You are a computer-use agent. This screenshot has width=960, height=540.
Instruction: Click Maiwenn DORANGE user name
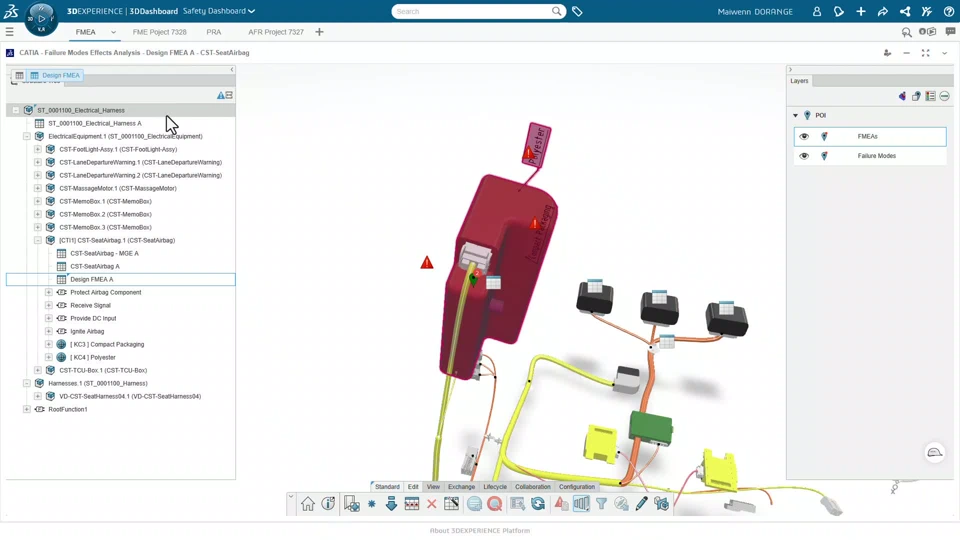755,12
